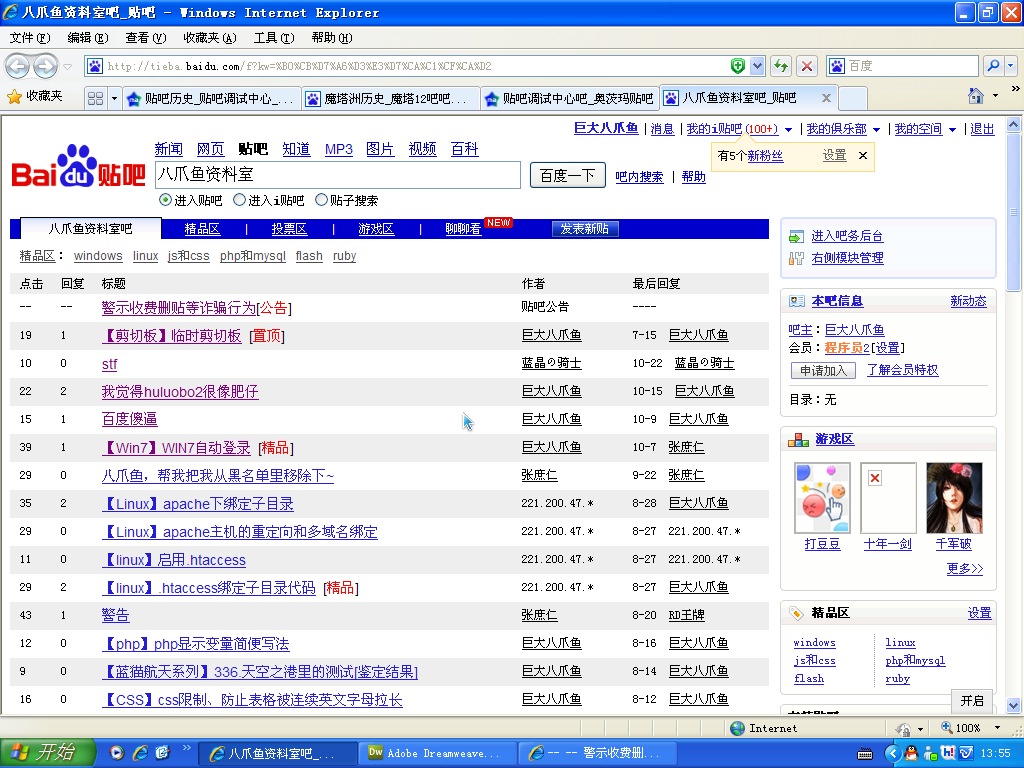Open the 打豆豆 game thumbnail

coord(822,498)
